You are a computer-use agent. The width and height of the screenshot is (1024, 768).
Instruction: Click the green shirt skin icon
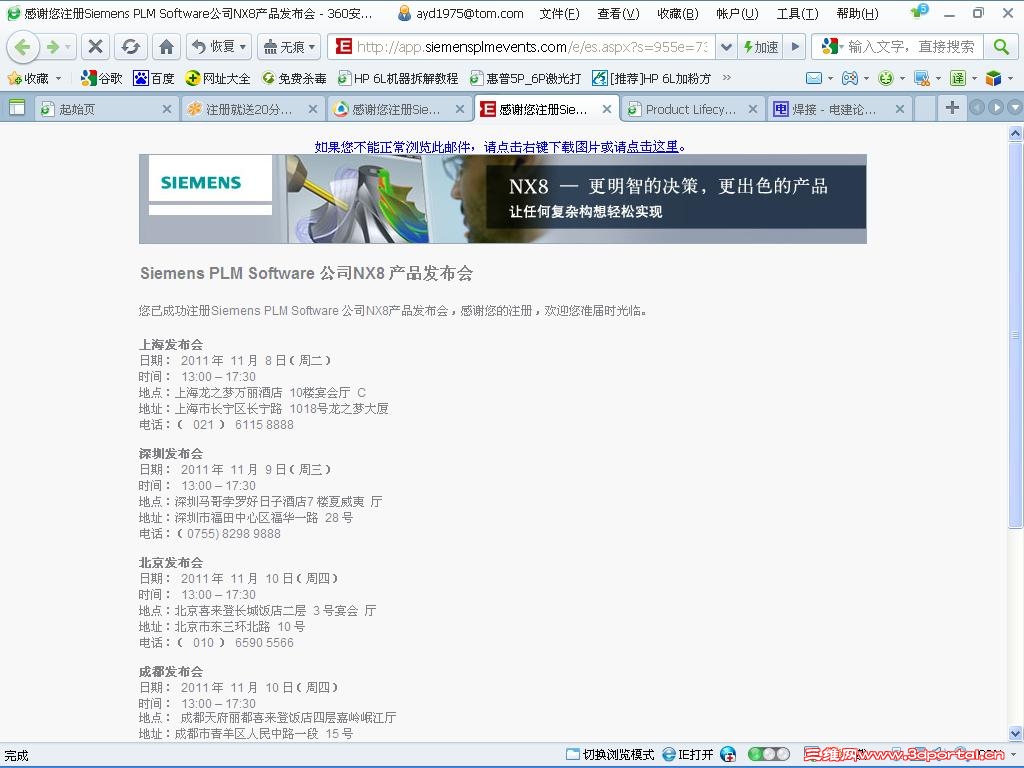point(919,12)
